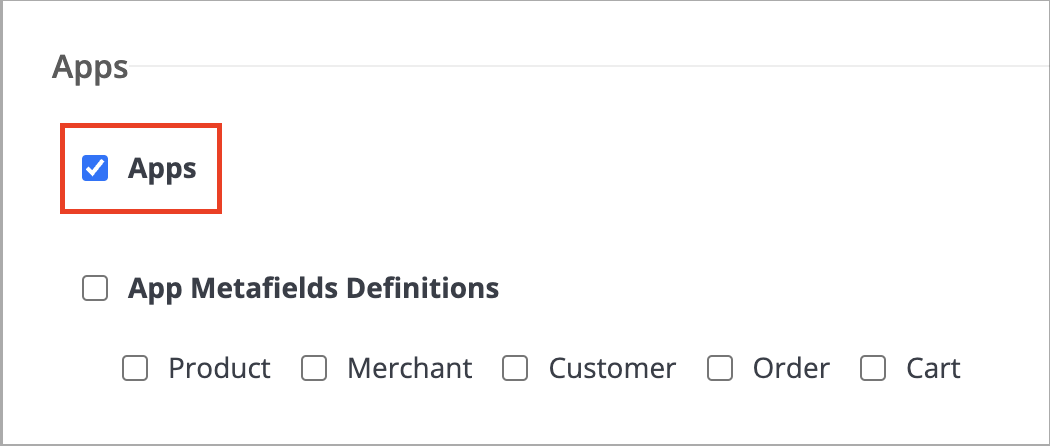Click the word Metafields in the bold label
Image resolution: width=1050 pixels, height=446 pixels.
tap(265, 289)
